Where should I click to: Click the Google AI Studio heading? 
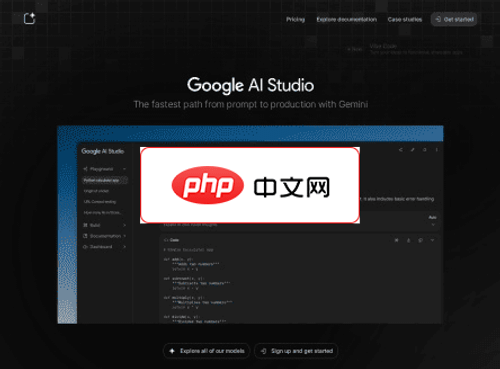[250, 85]
